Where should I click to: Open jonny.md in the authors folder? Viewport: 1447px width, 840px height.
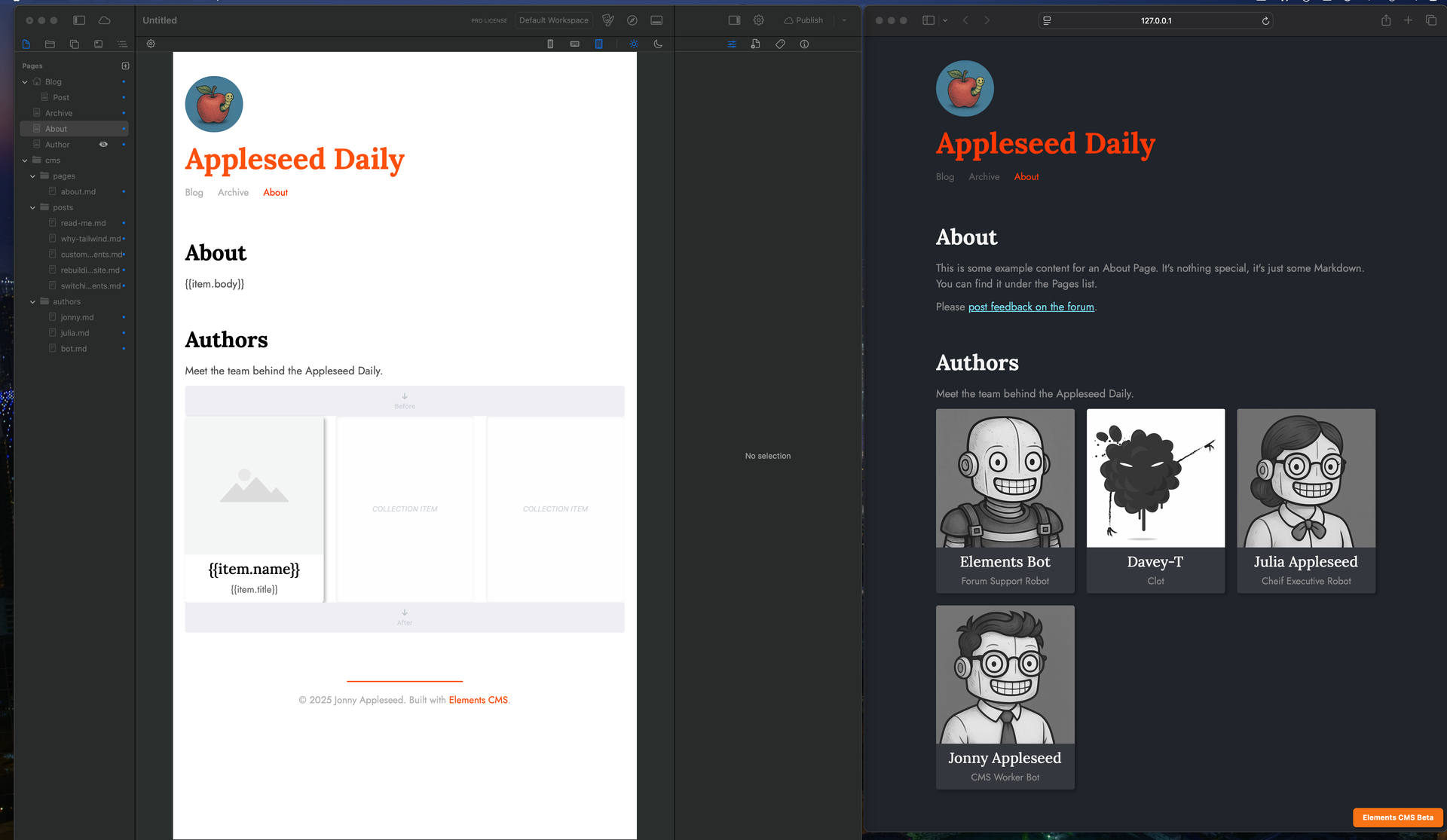pos(77,318)
